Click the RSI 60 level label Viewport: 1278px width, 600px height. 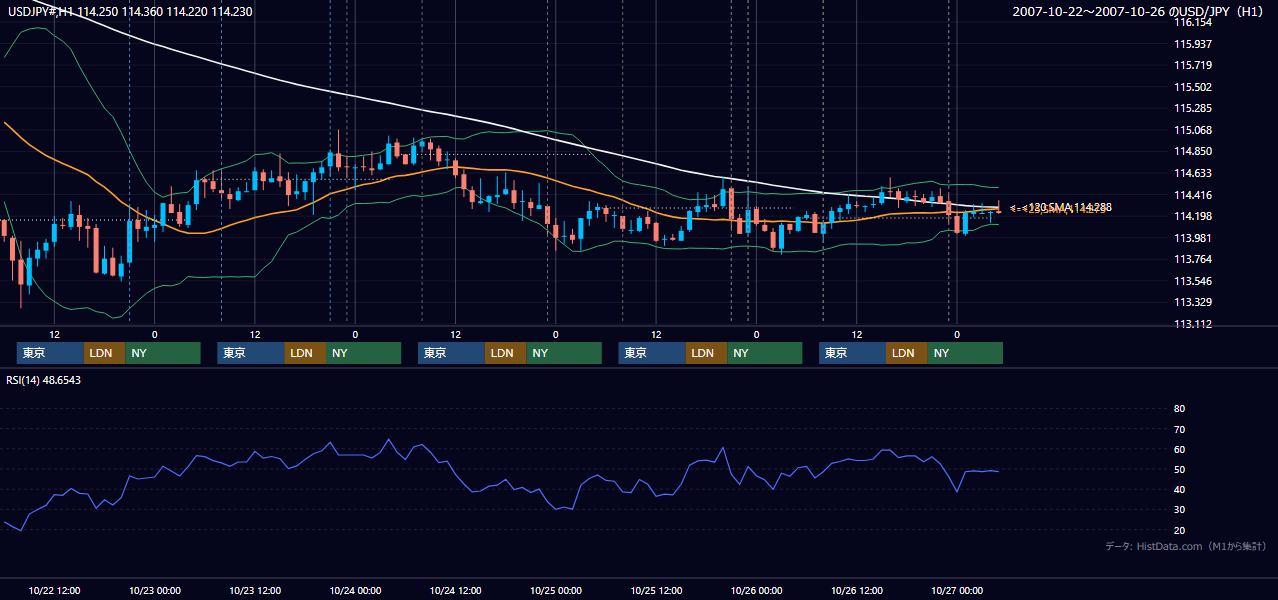(1179, 449)
